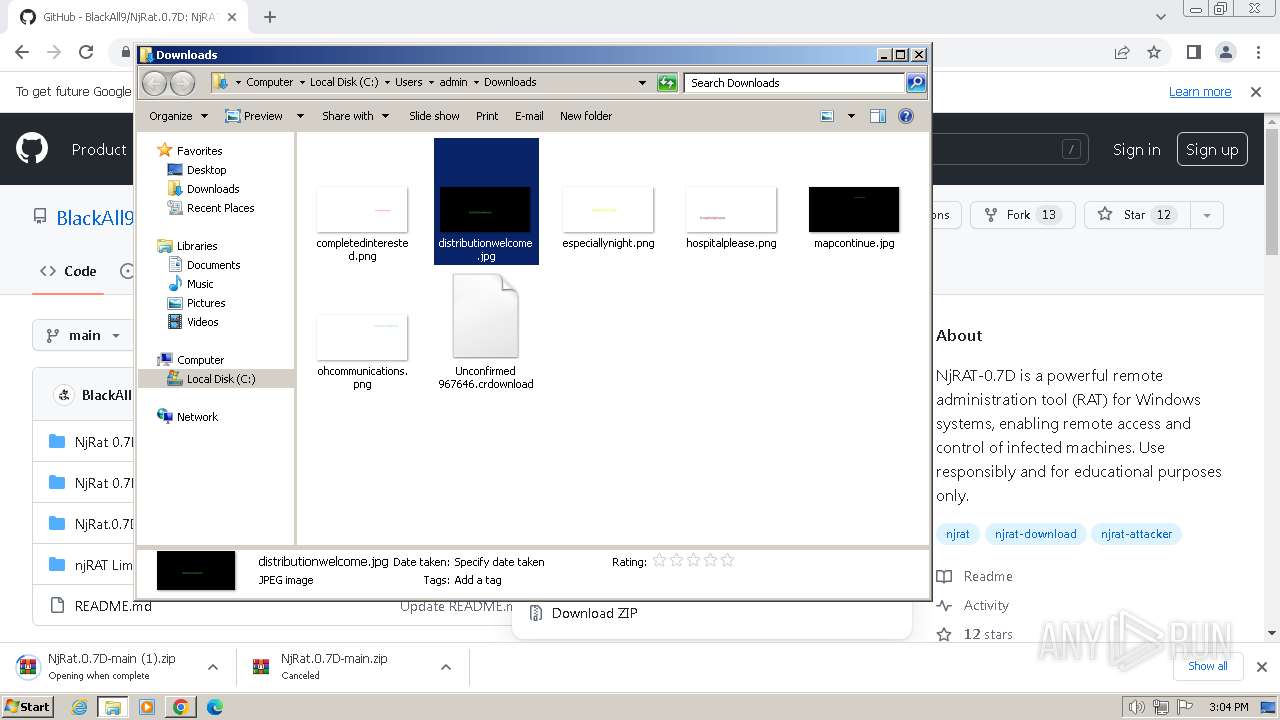Click E-mail in Explorer toolbar

click(x=529, y=116)
